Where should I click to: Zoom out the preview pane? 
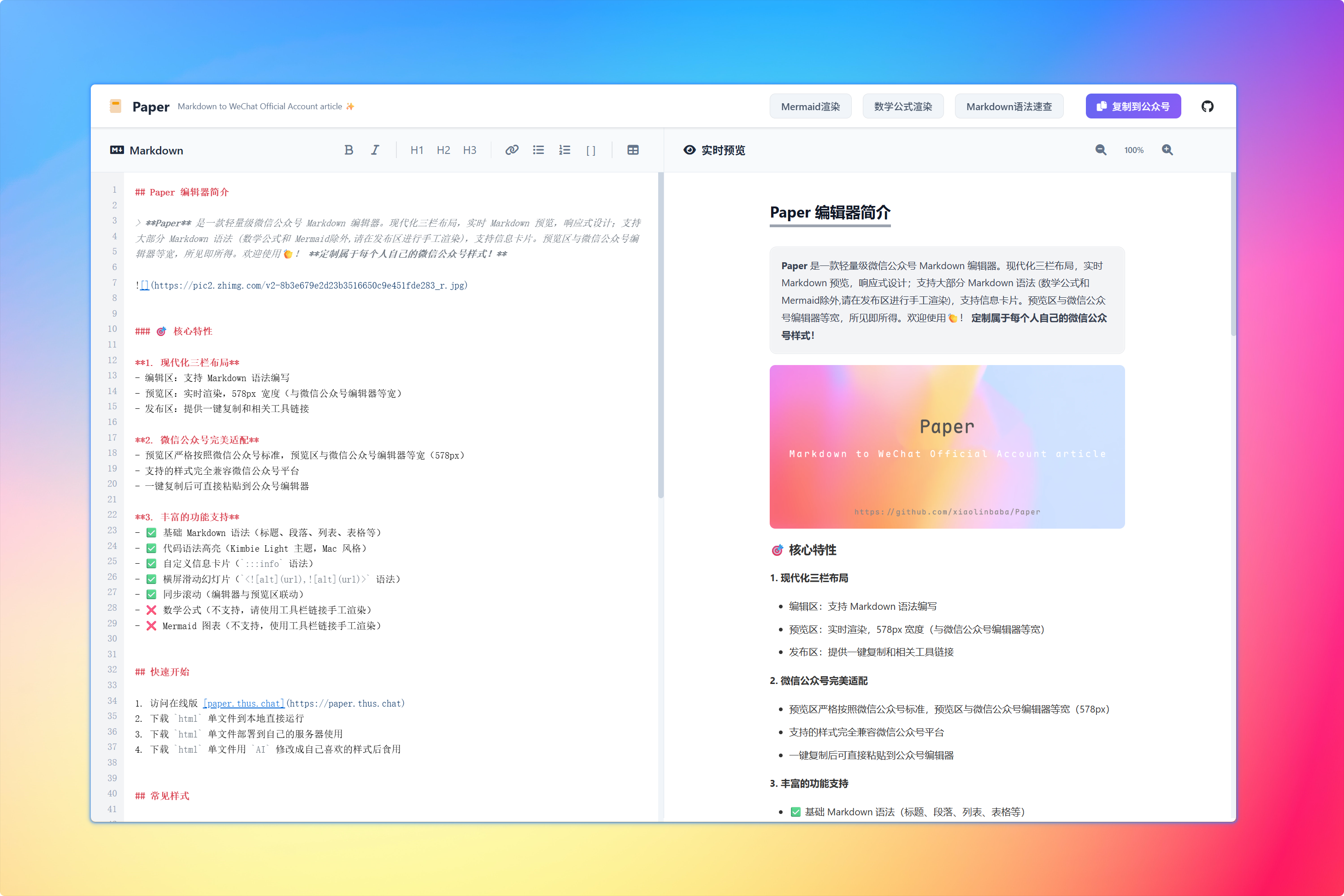pyautogui.click(x=1101, y=150)
